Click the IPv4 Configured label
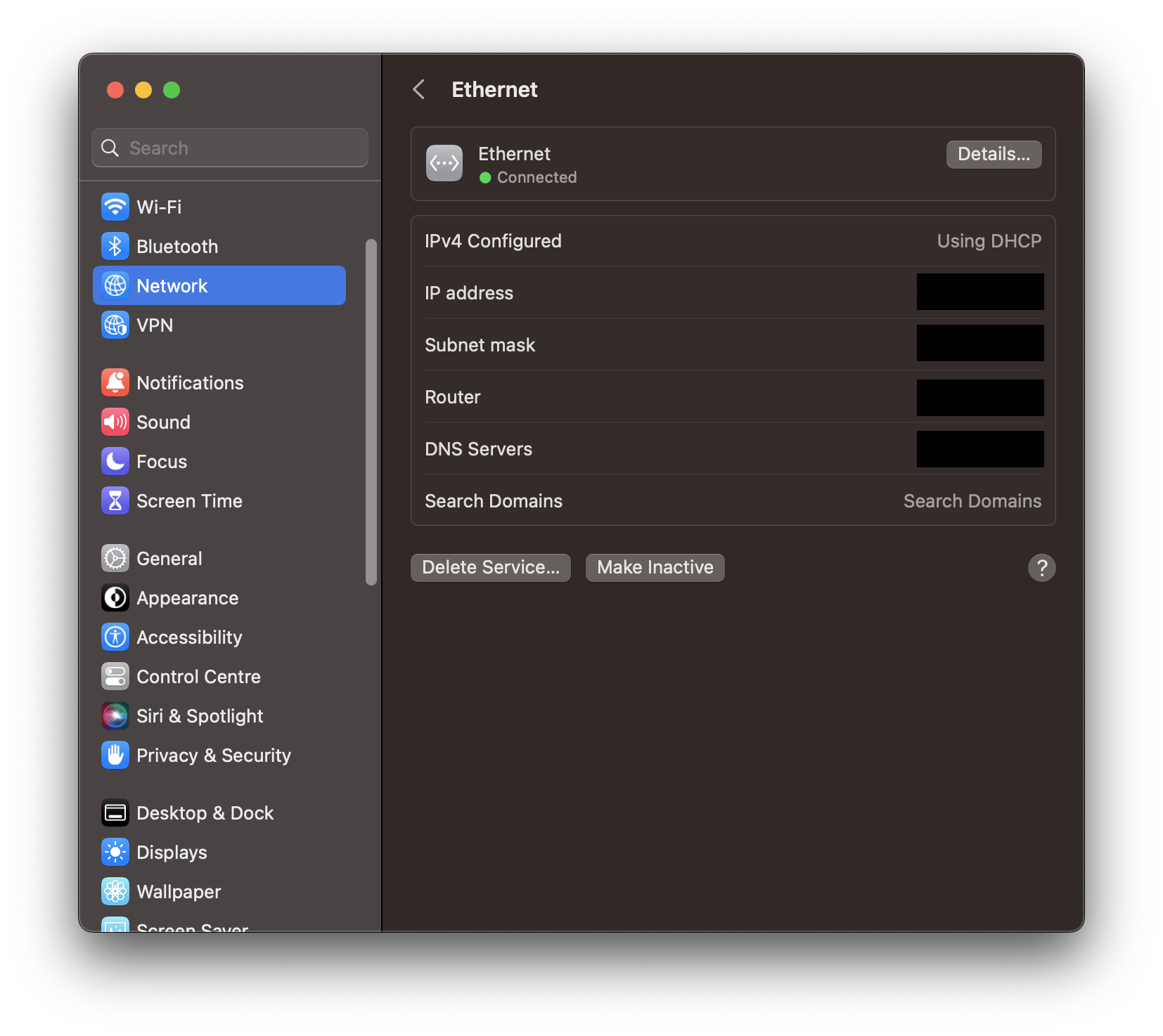This screenshot has height=1036, width=1163. click(x=493, y=240)
